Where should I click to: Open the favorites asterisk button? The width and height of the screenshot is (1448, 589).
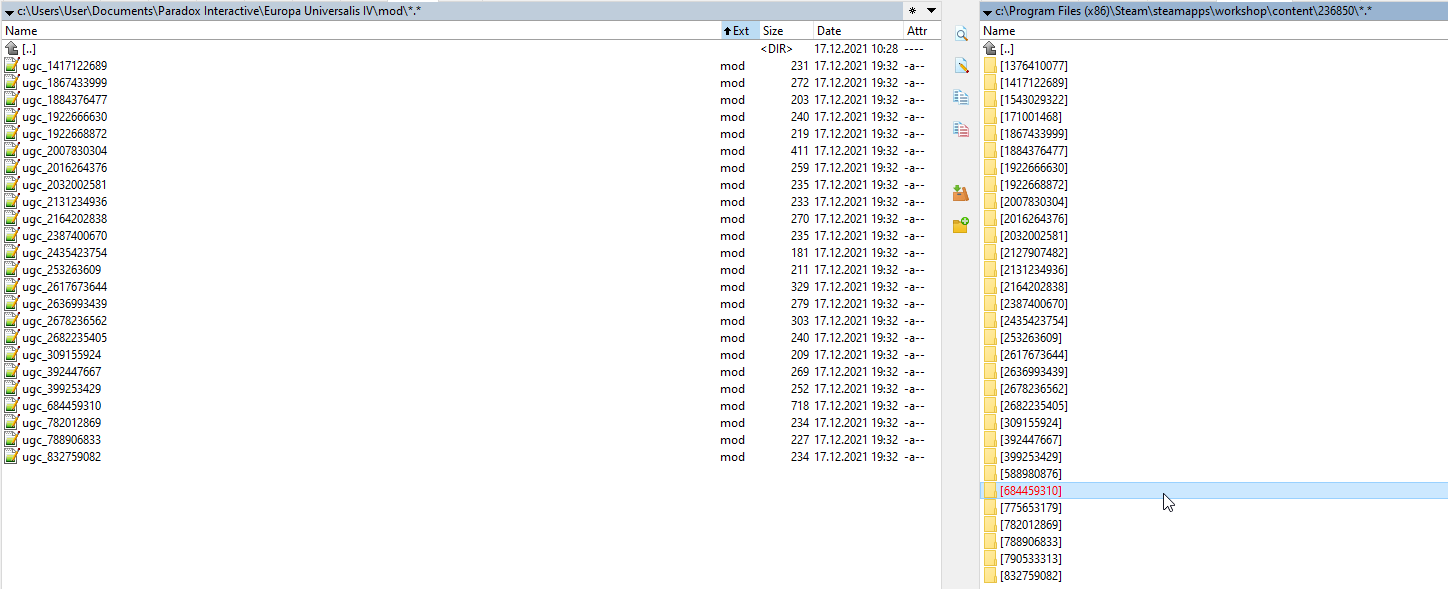[x=912, y=10]
